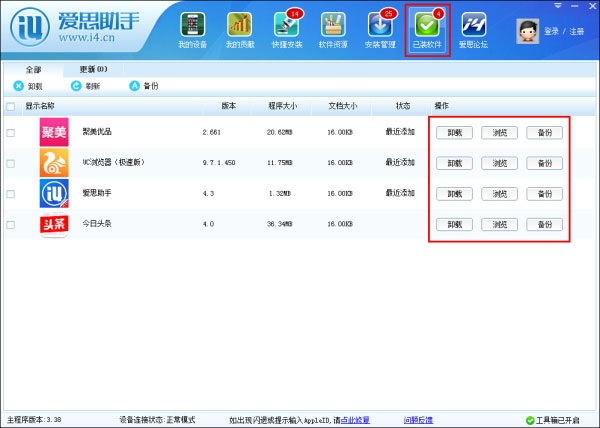Open 爱思论坛 forum icon
600x428 pixels.
click(x=474, y=24)
